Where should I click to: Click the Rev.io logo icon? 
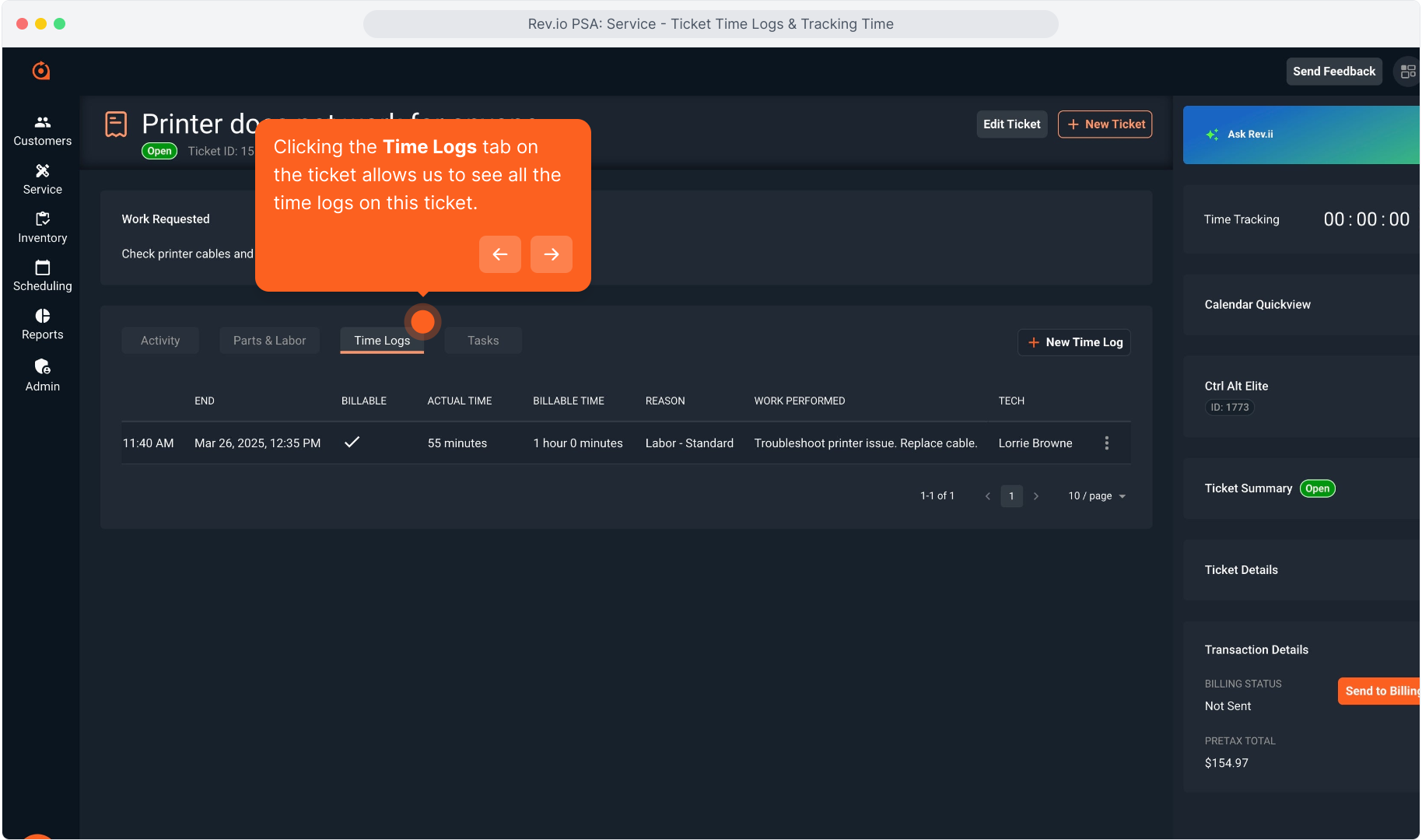point(41,71)
